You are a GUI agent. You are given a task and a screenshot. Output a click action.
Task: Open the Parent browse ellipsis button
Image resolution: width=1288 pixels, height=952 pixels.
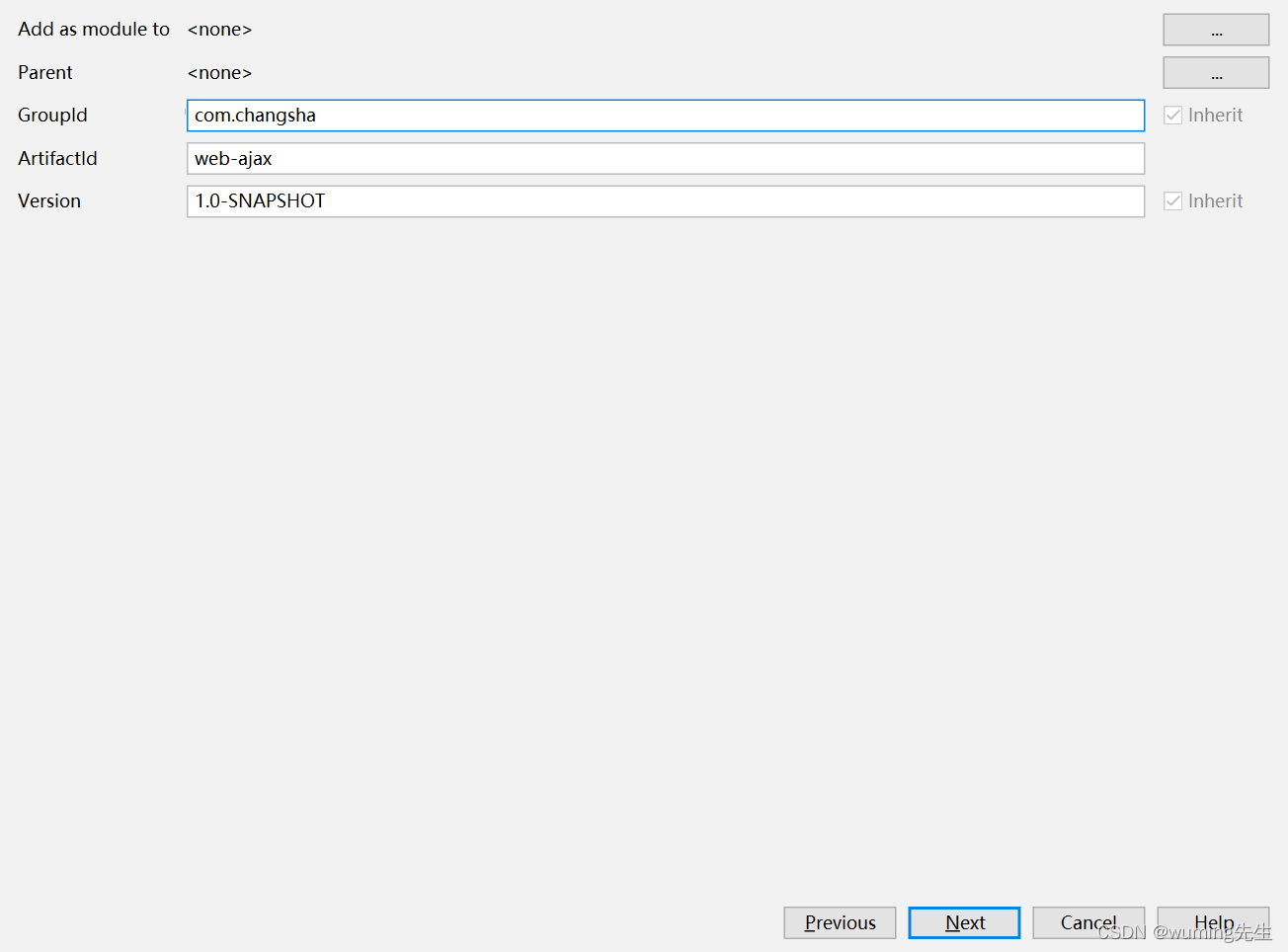click(x=1216, y=73)
